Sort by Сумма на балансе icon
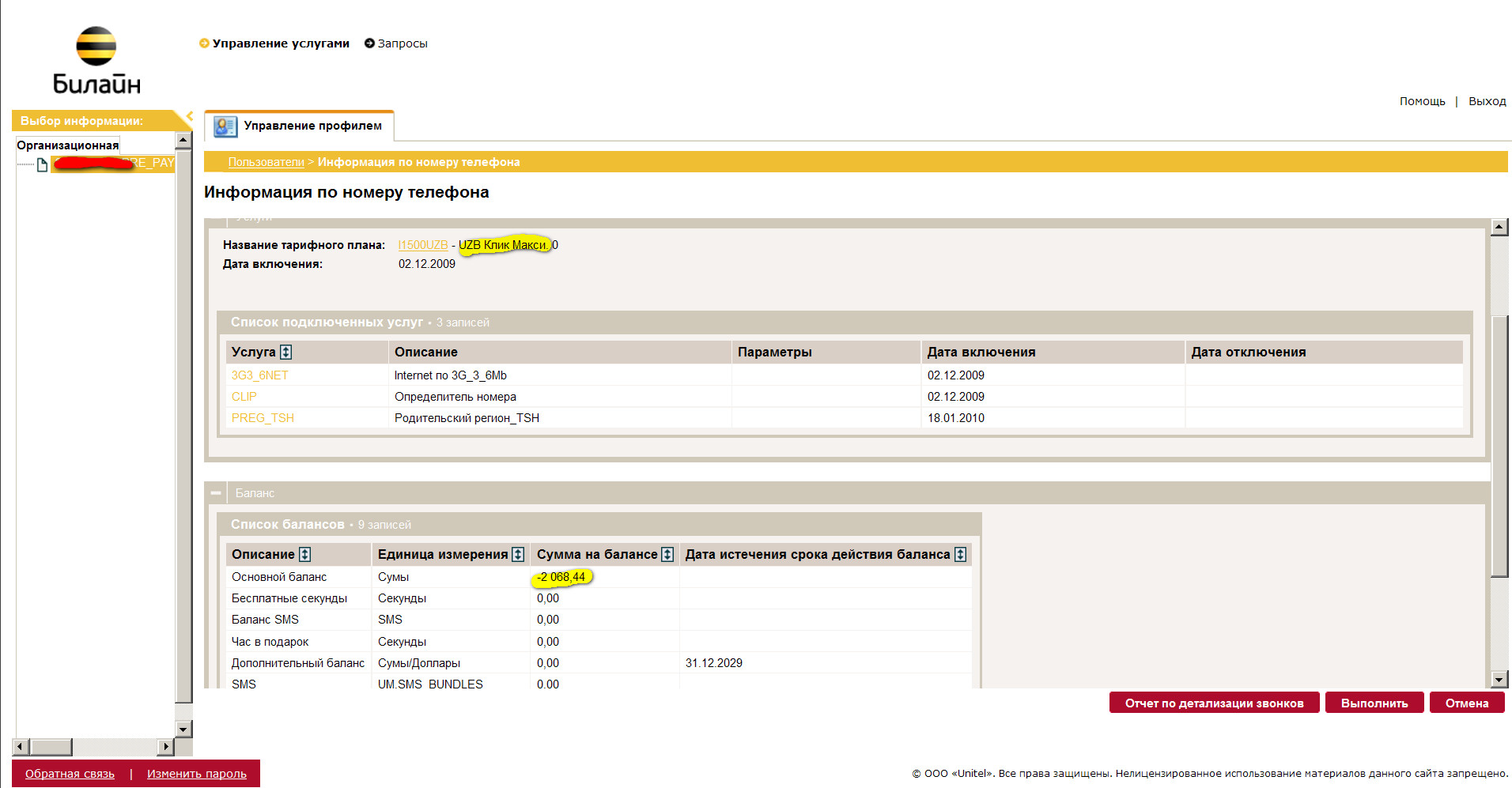Viewport: 1512px width, 788px height. (x=667, y=555)
